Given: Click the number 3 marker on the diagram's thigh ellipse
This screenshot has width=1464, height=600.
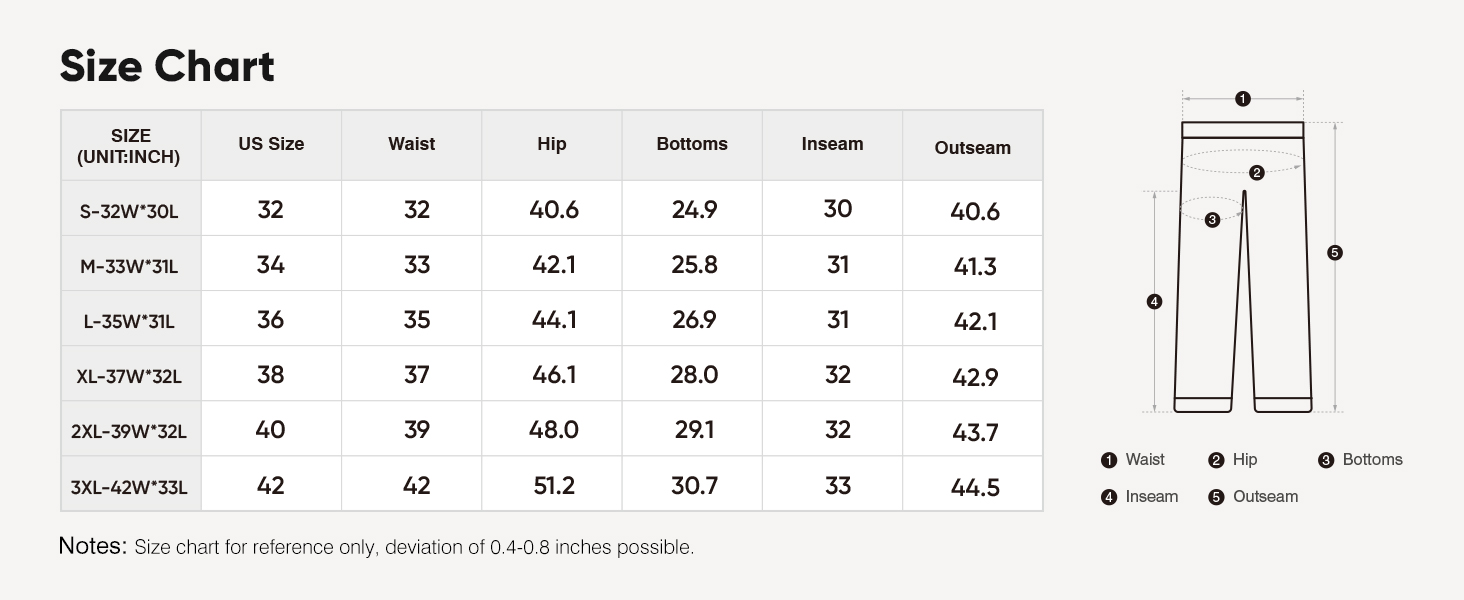Looking at the screenshot, I should point(1212,220).
